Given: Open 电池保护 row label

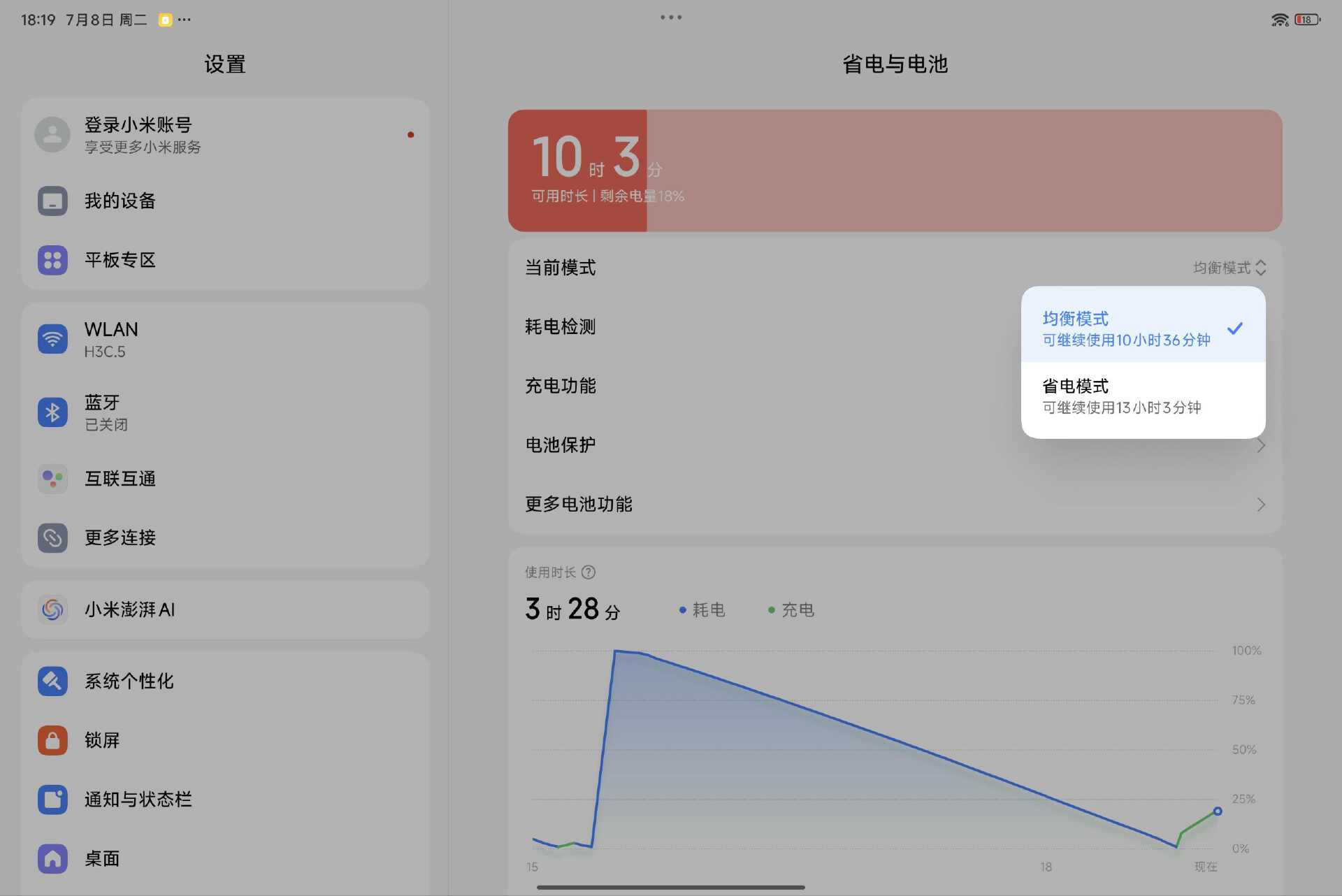Looking at the screenshot, I should coord(561,445).
